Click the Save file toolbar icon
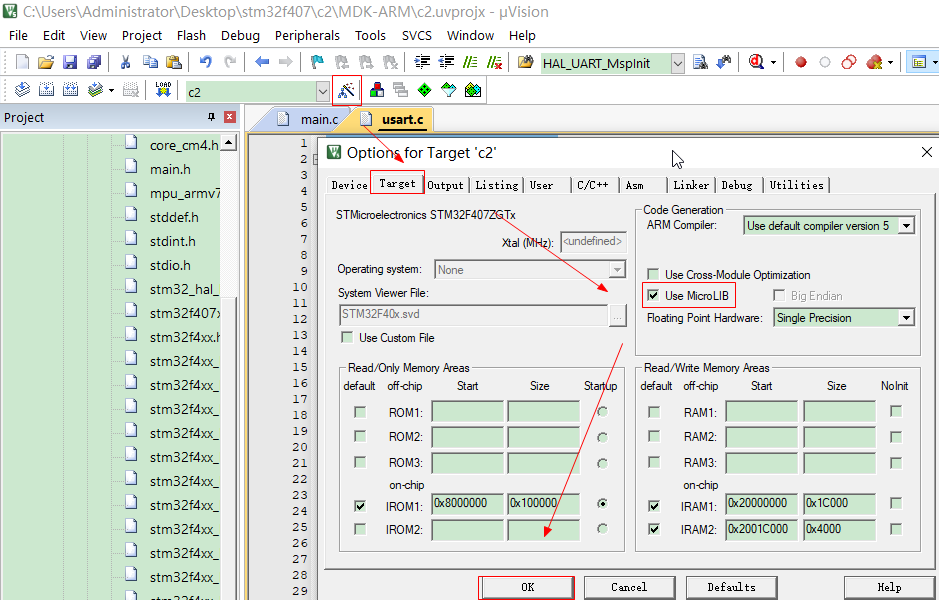This screenshot has width=939, height=600. click(x=70, y=62)
